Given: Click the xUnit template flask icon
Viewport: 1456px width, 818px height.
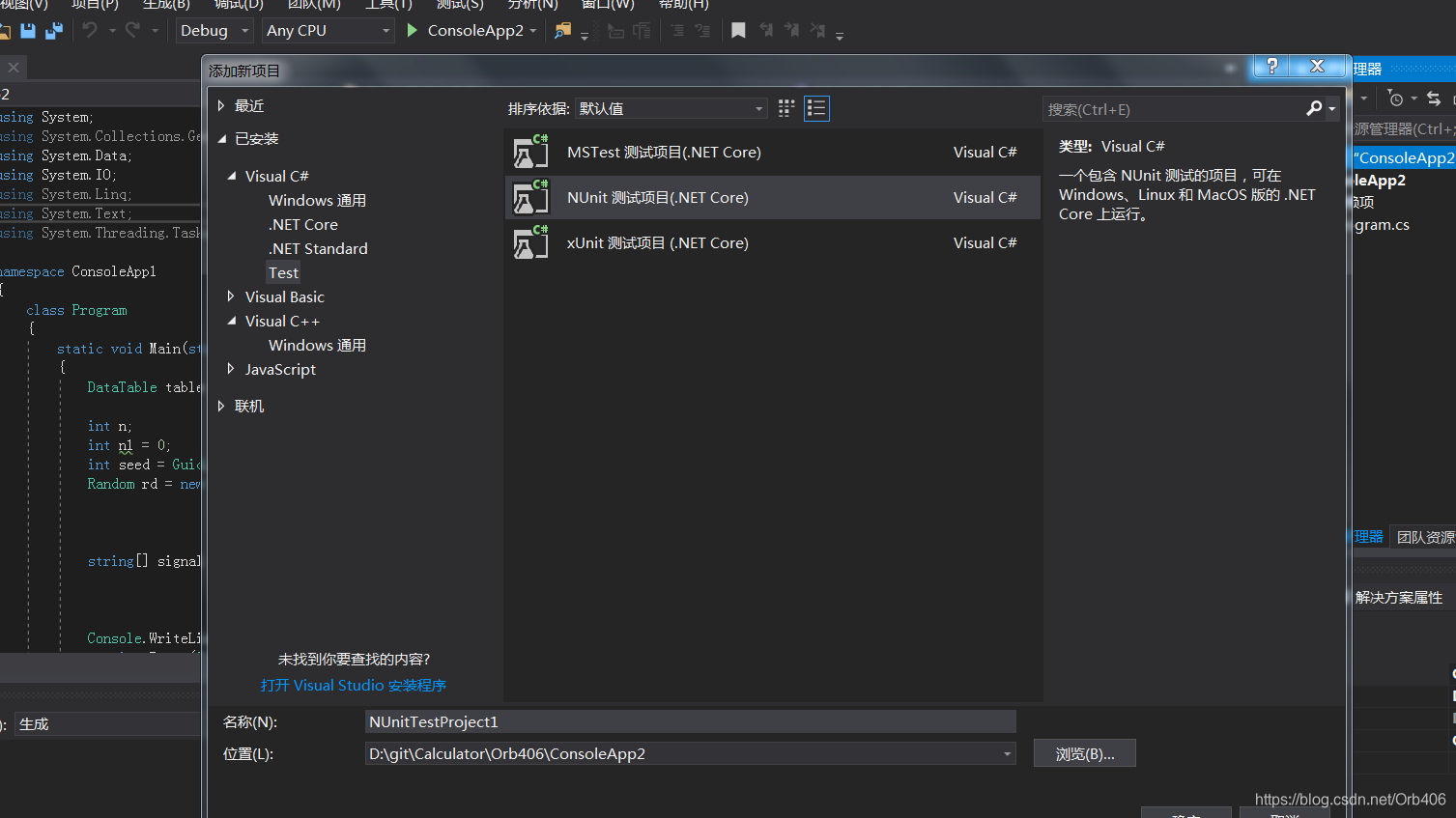Looking at the screenshot, I should (x=530, y=243).
